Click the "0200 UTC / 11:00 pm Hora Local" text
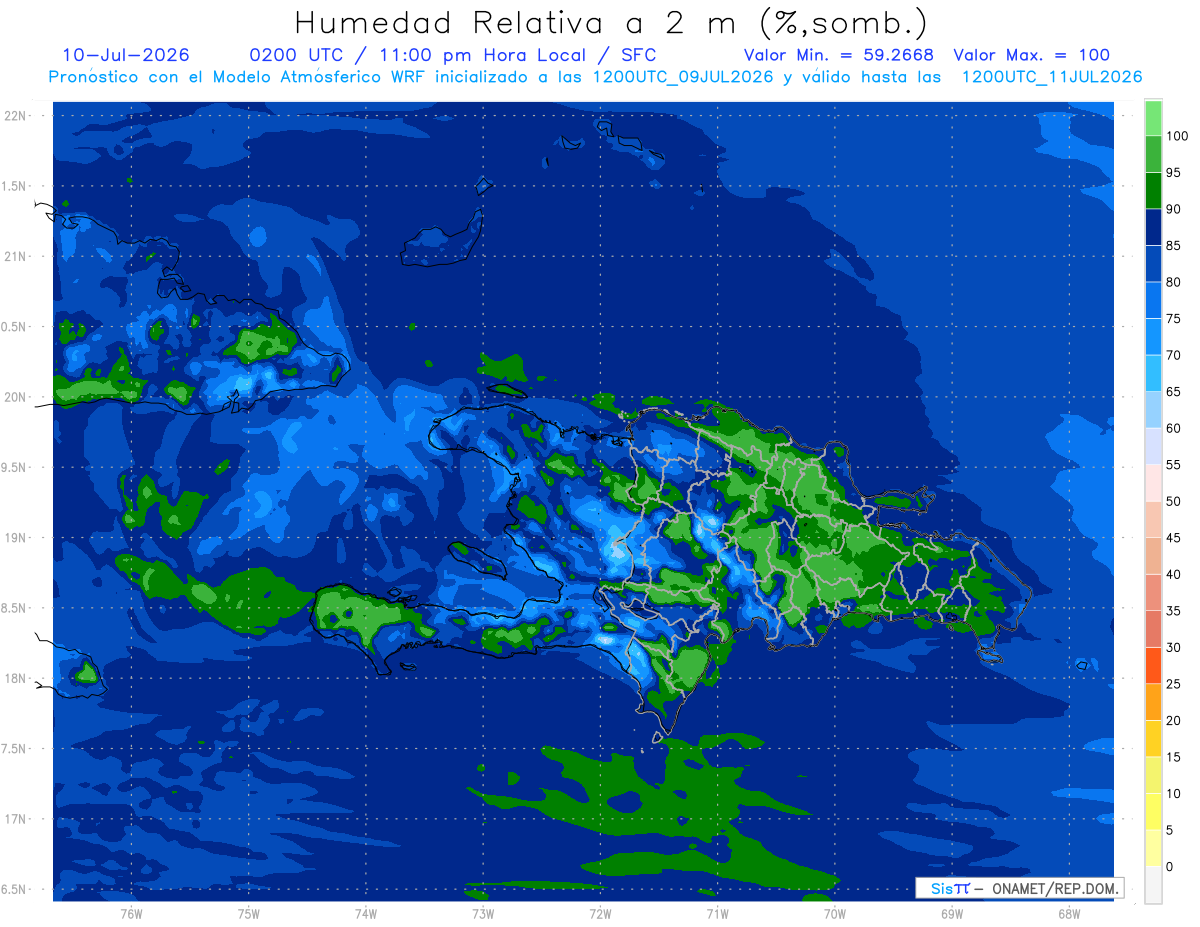The height and width of the screenshot is (927, 1200). [417, 55]
